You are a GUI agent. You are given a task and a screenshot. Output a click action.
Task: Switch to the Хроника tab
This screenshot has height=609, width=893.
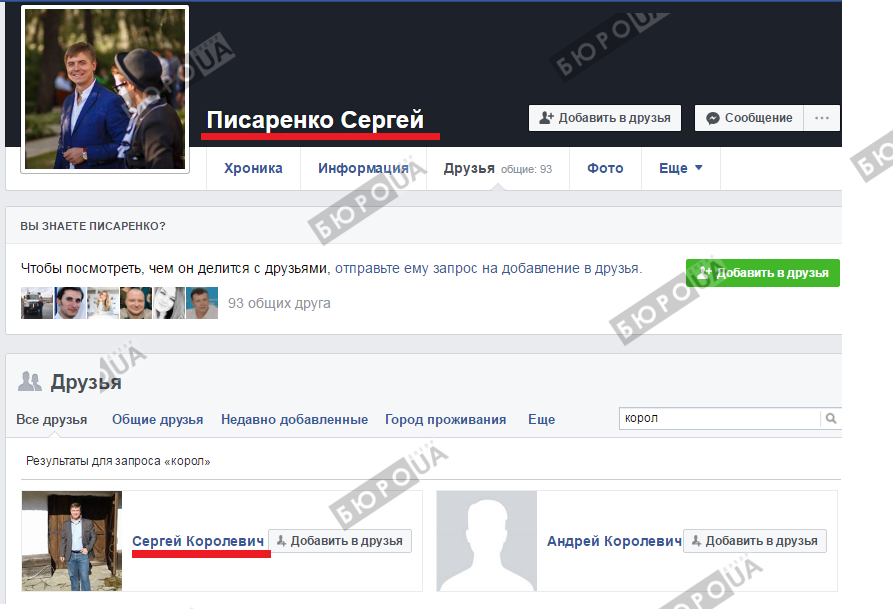(x=252, y=169)
